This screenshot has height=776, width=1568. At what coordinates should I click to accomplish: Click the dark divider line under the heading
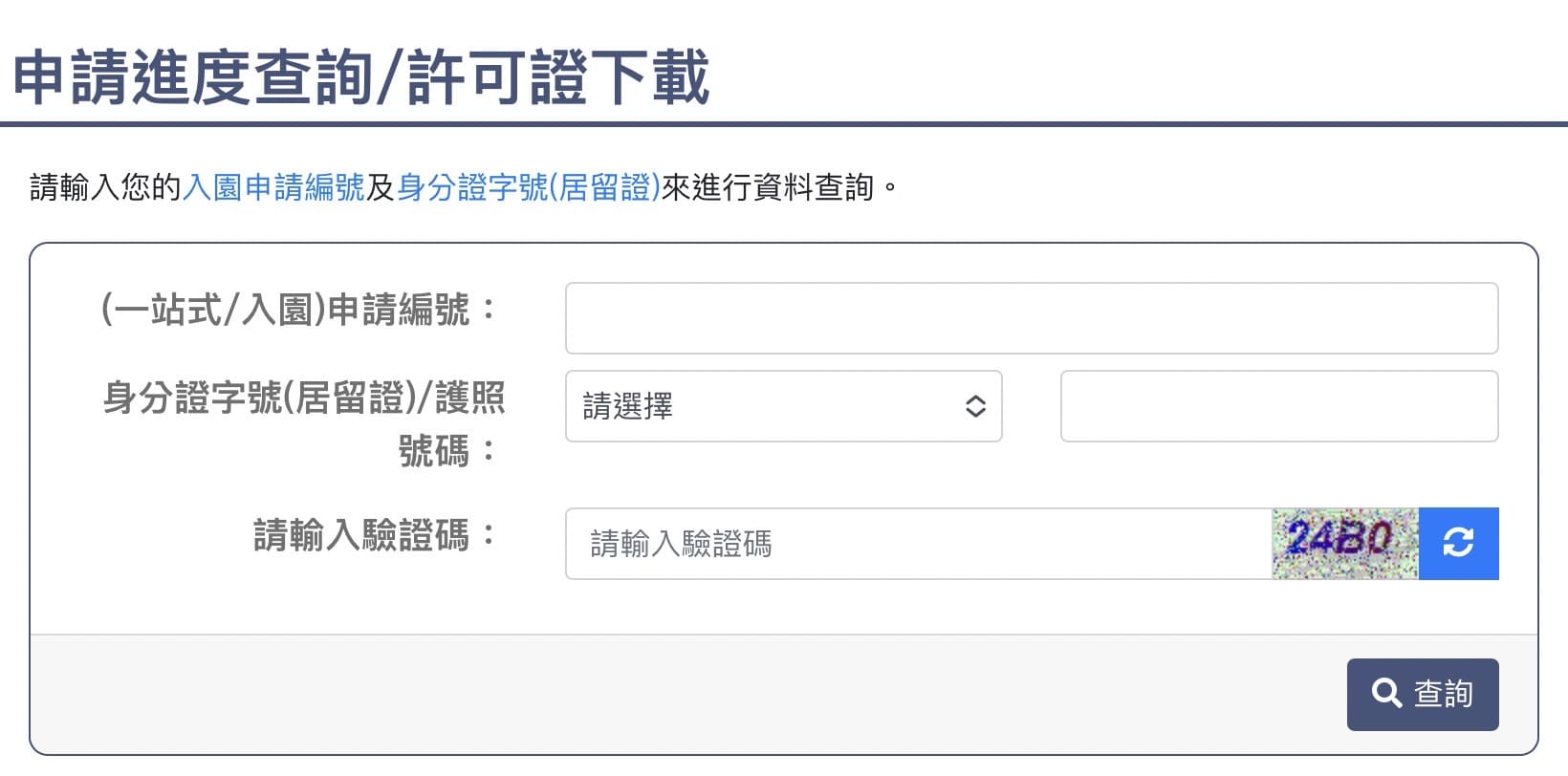click(x=784, y=124)
